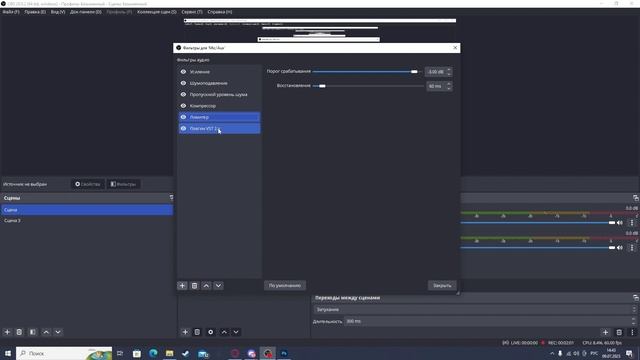
Task: Open scene filters from the Сцены toolbar
Action: click(33, 332)
